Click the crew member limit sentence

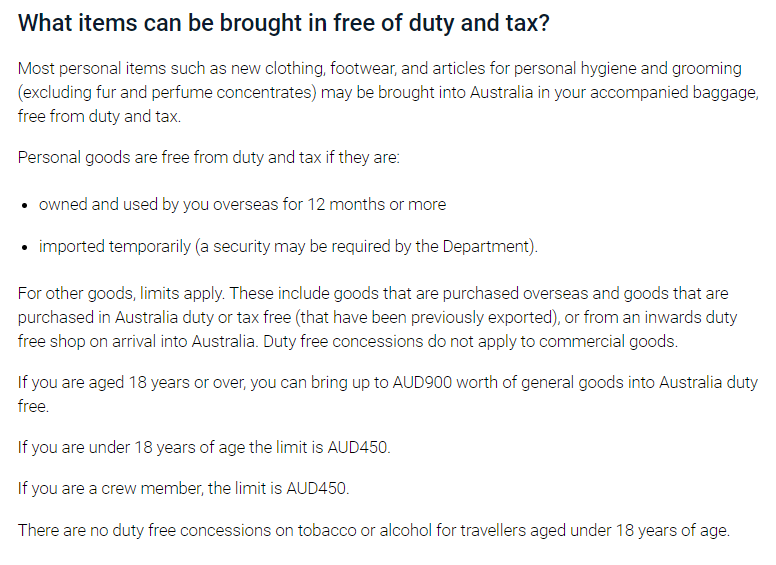184,488
